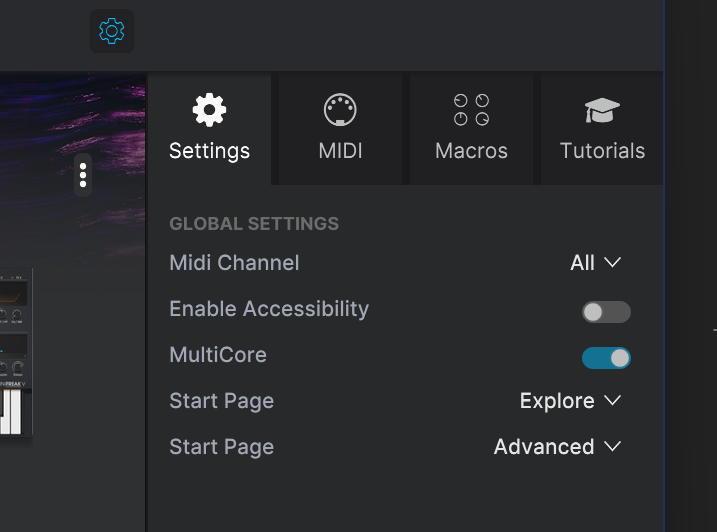
Task: Disable the MultiCore toggle switch
Action: click(x=606, y=358)
